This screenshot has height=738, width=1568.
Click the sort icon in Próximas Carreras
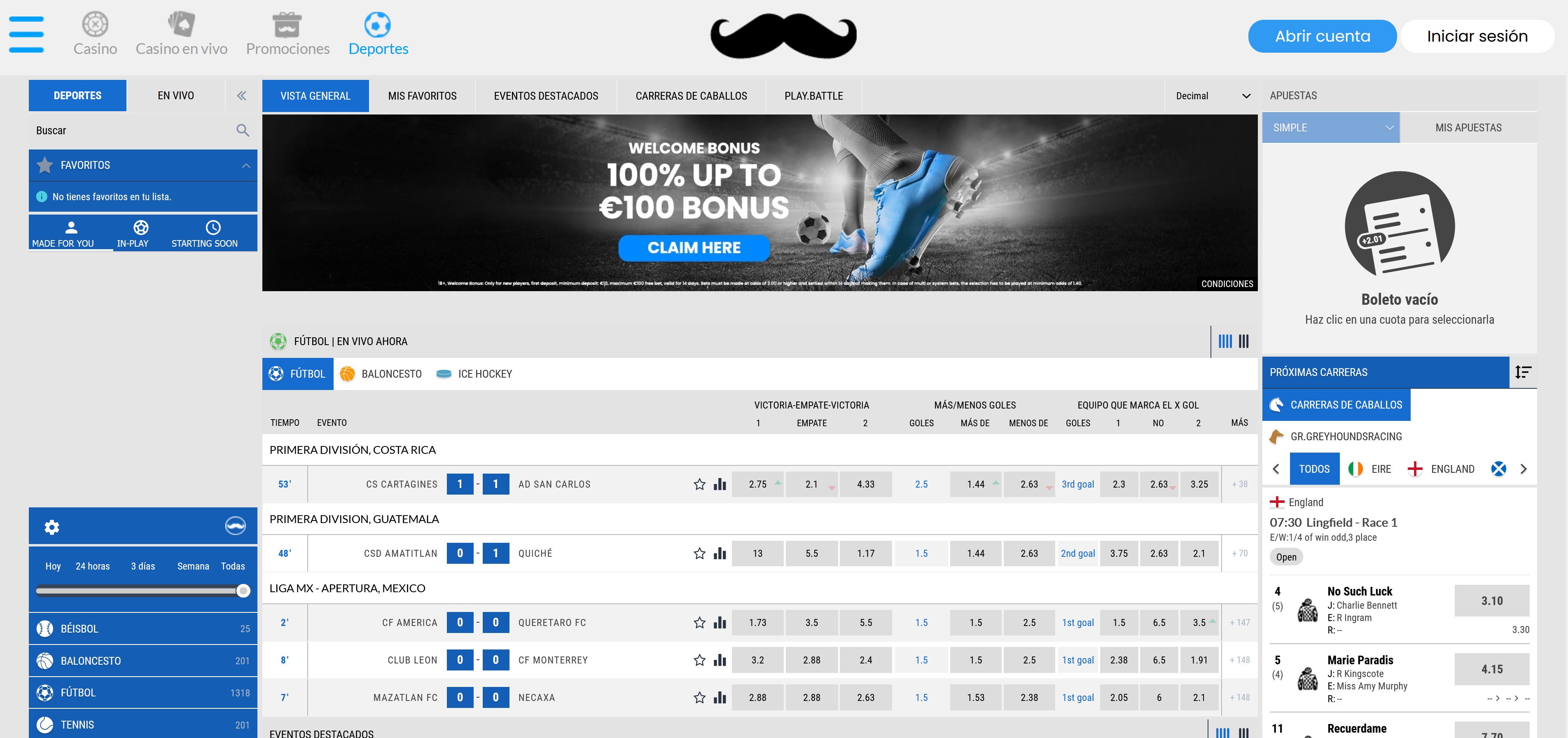click(1523, 372)
